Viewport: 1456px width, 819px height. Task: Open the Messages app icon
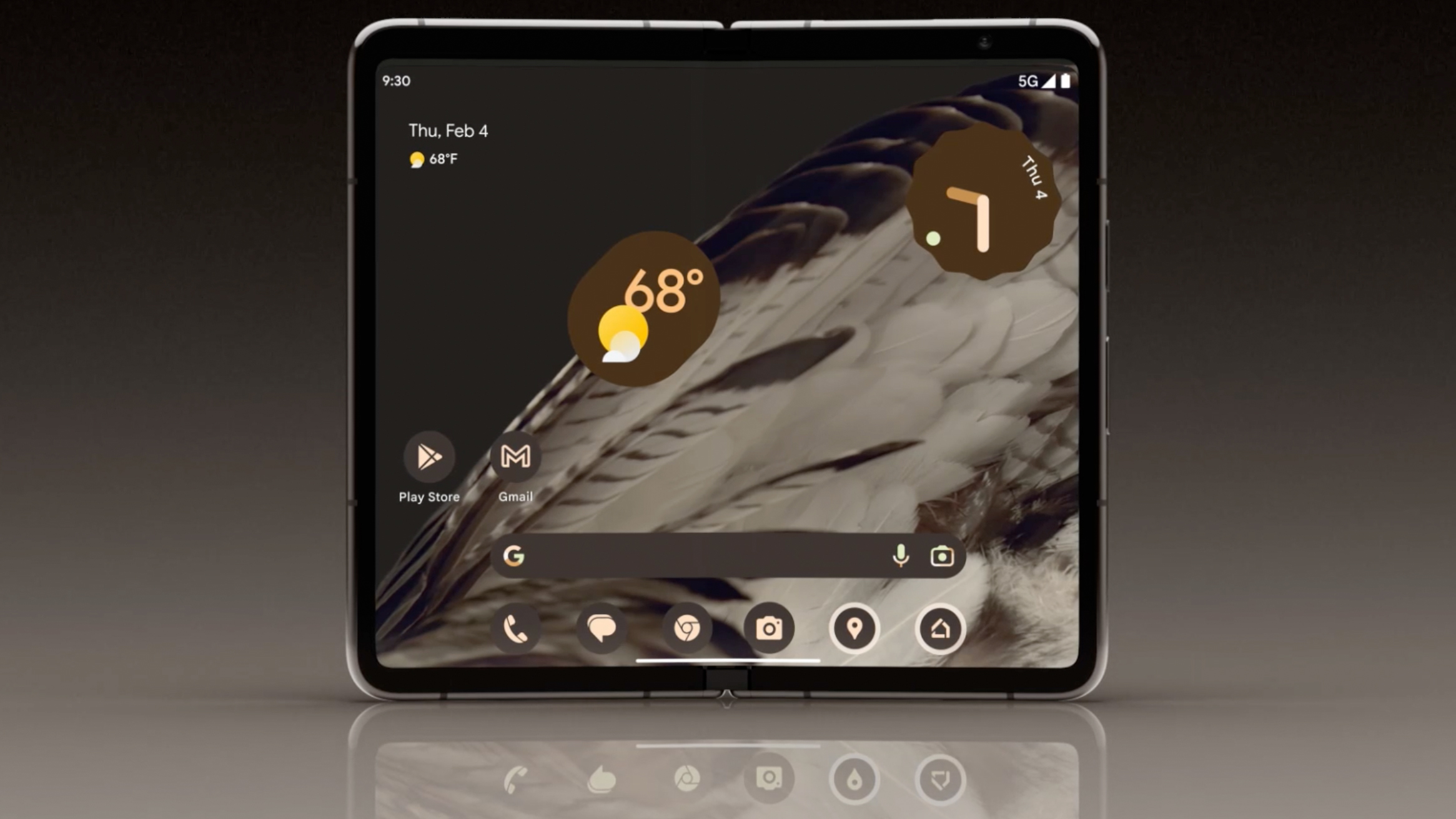click(x=601, y=628)
